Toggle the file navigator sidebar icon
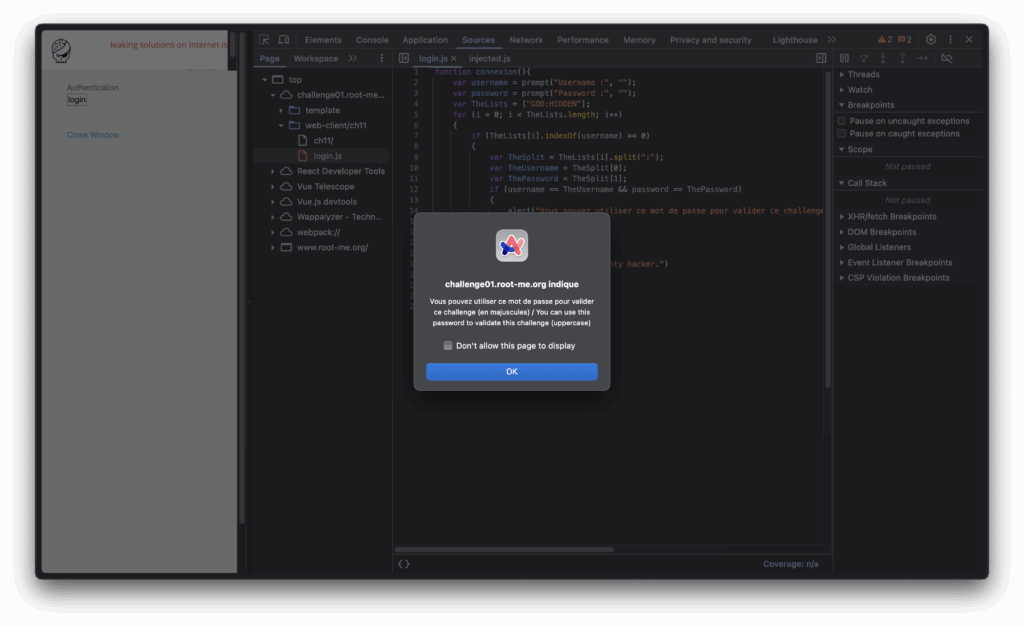This screenshot has height=626, width=1024. coord(404,58)
